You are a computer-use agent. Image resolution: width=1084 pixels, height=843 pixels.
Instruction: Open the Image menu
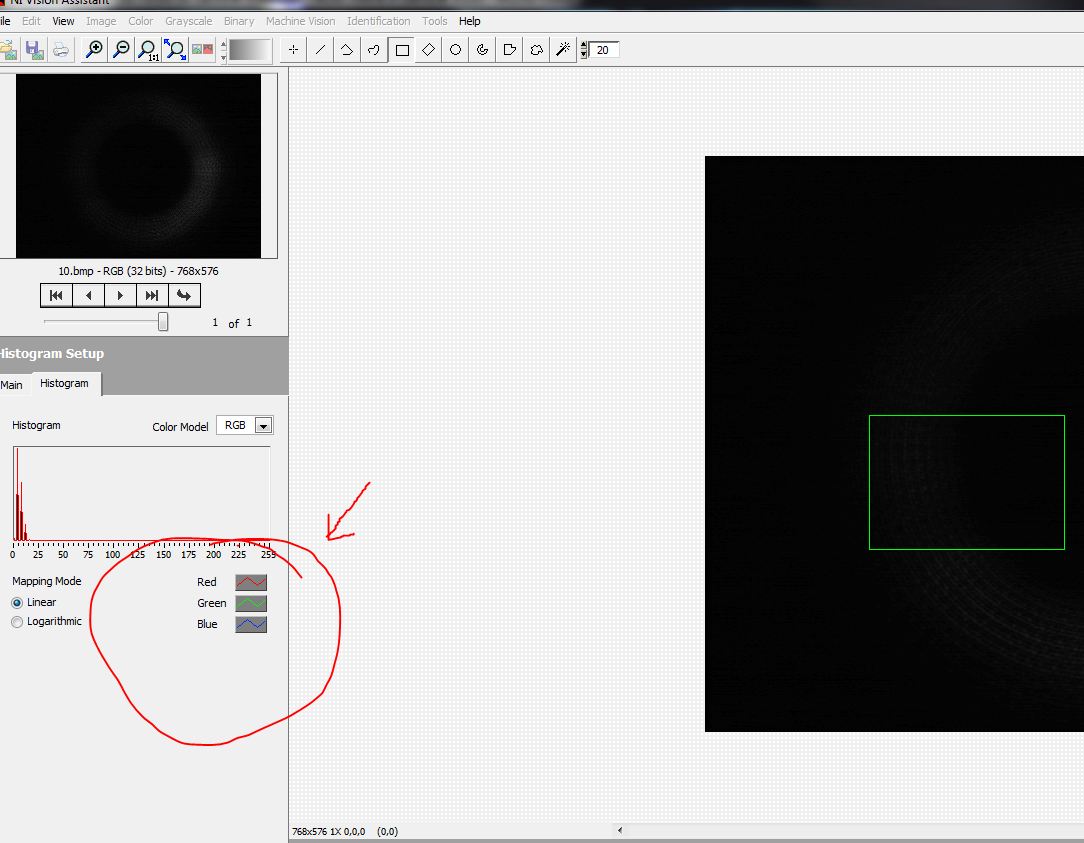point(101,21)
